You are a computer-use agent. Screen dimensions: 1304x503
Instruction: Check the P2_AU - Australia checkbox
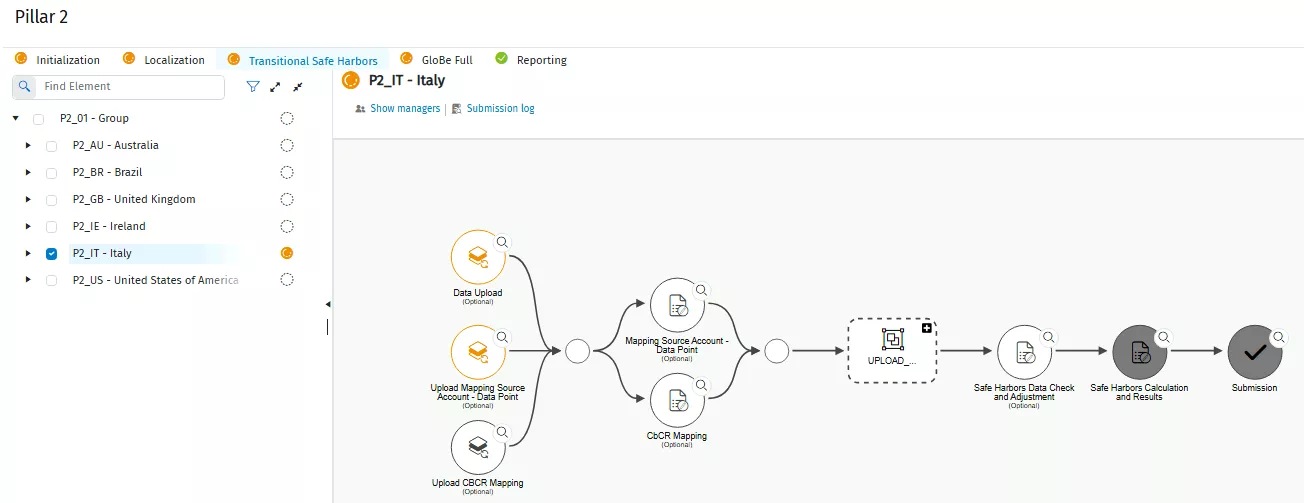(51, 146)
